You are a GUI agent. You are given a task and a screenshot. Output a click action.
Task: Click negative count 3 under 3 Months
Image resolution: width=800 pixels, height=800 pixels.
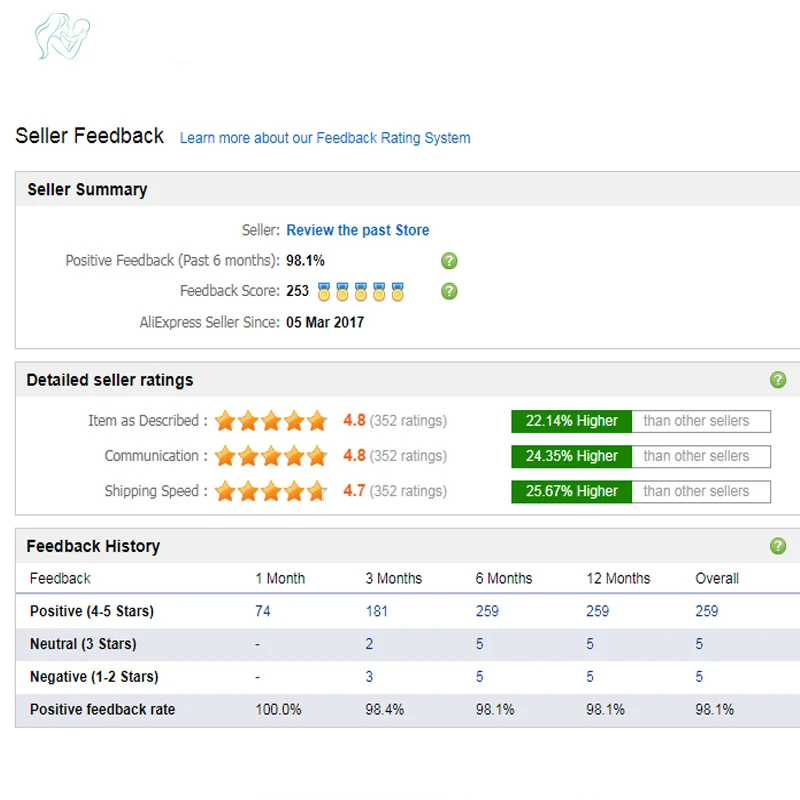pyautogui.click(x=369, y=677)
